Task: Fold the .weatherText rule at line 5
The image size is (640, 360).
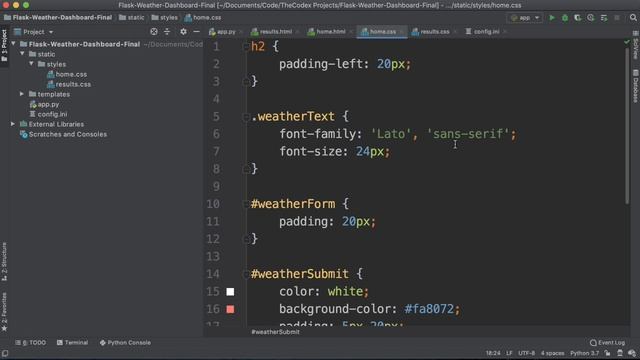Action: pyautogui.click(x=246, y=117)
